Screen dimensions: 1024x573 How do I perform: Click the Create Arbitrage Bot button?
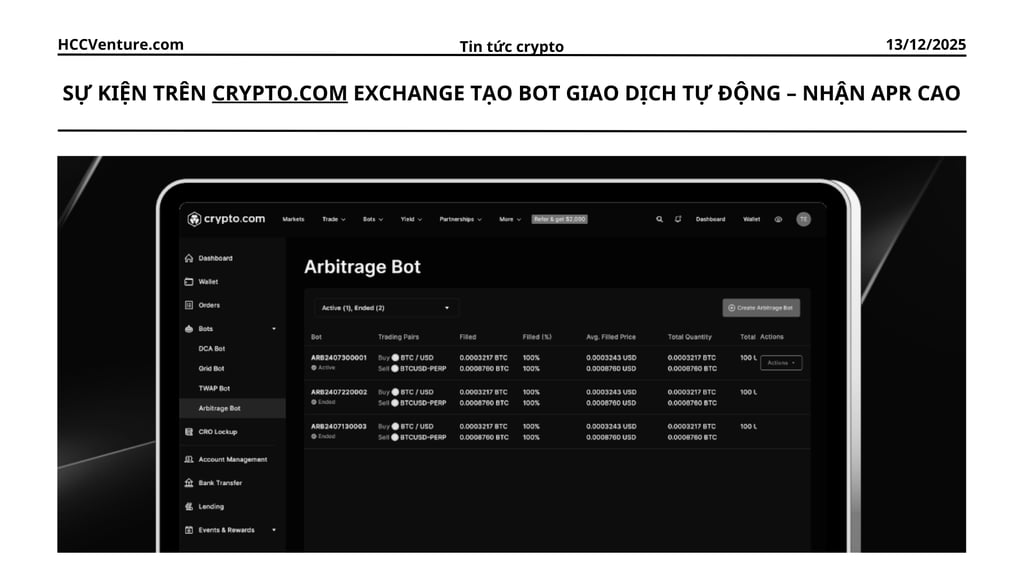pyautogui.click(x=761, y=308)
